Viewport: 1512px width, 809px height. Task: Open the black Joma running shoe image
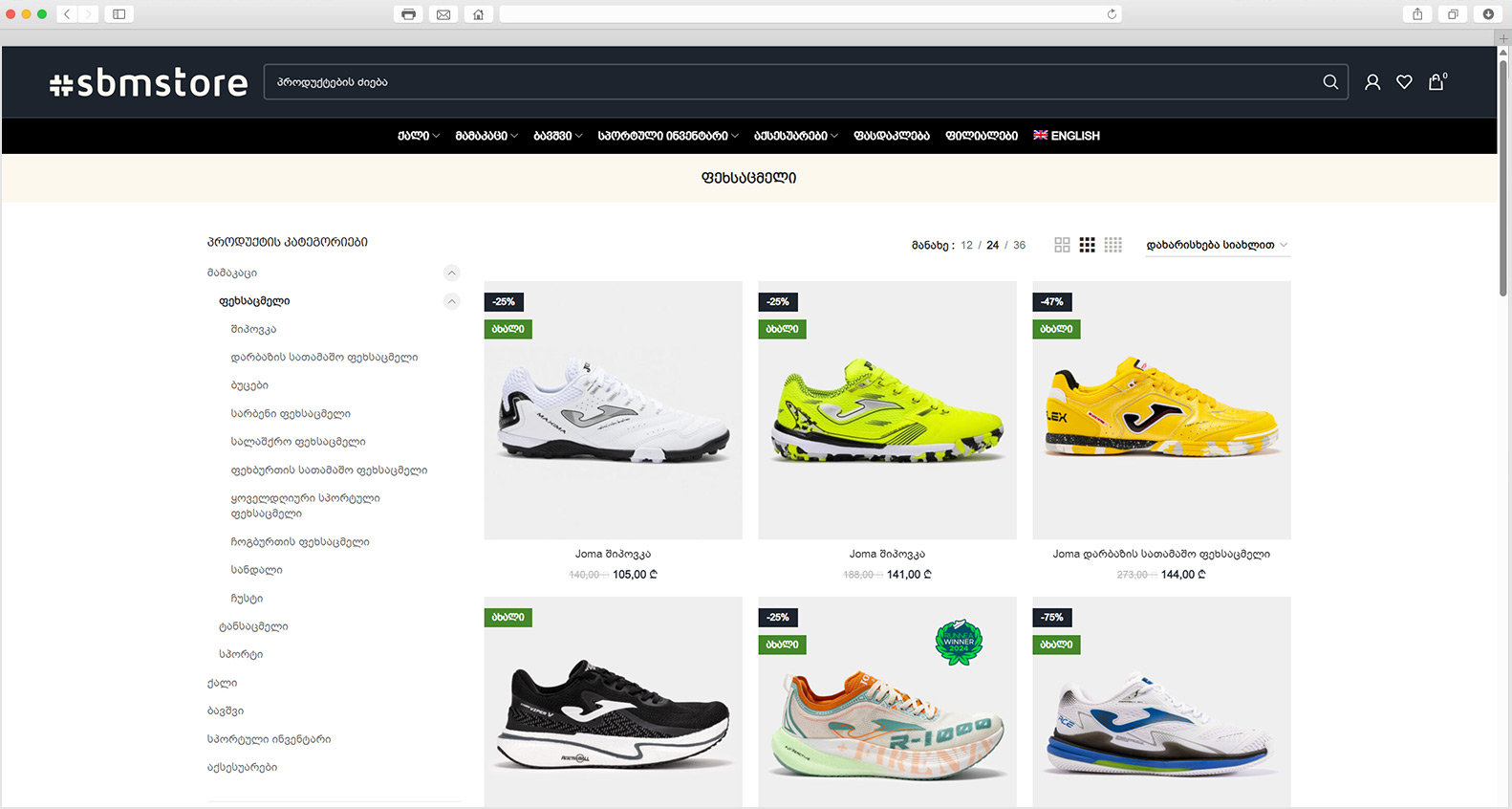pos(613,703)
